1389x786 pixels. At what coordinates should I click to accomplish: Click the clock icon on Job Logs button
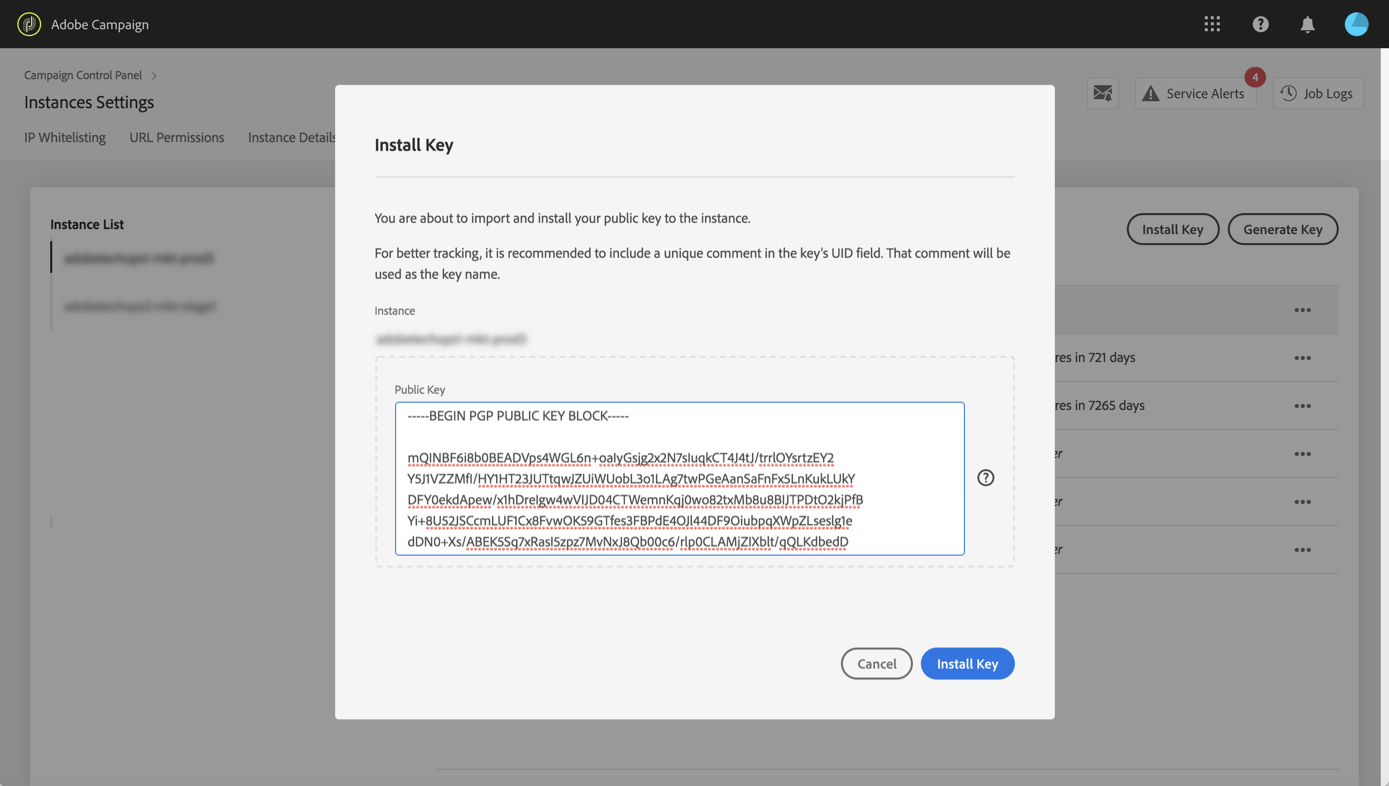(x=1287, y=93)
